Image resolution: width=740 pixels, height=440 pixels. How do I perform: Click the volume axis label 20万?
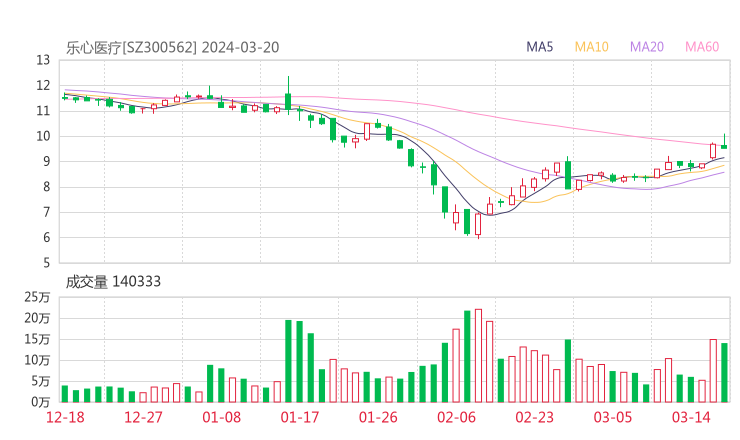click(37, 318)
